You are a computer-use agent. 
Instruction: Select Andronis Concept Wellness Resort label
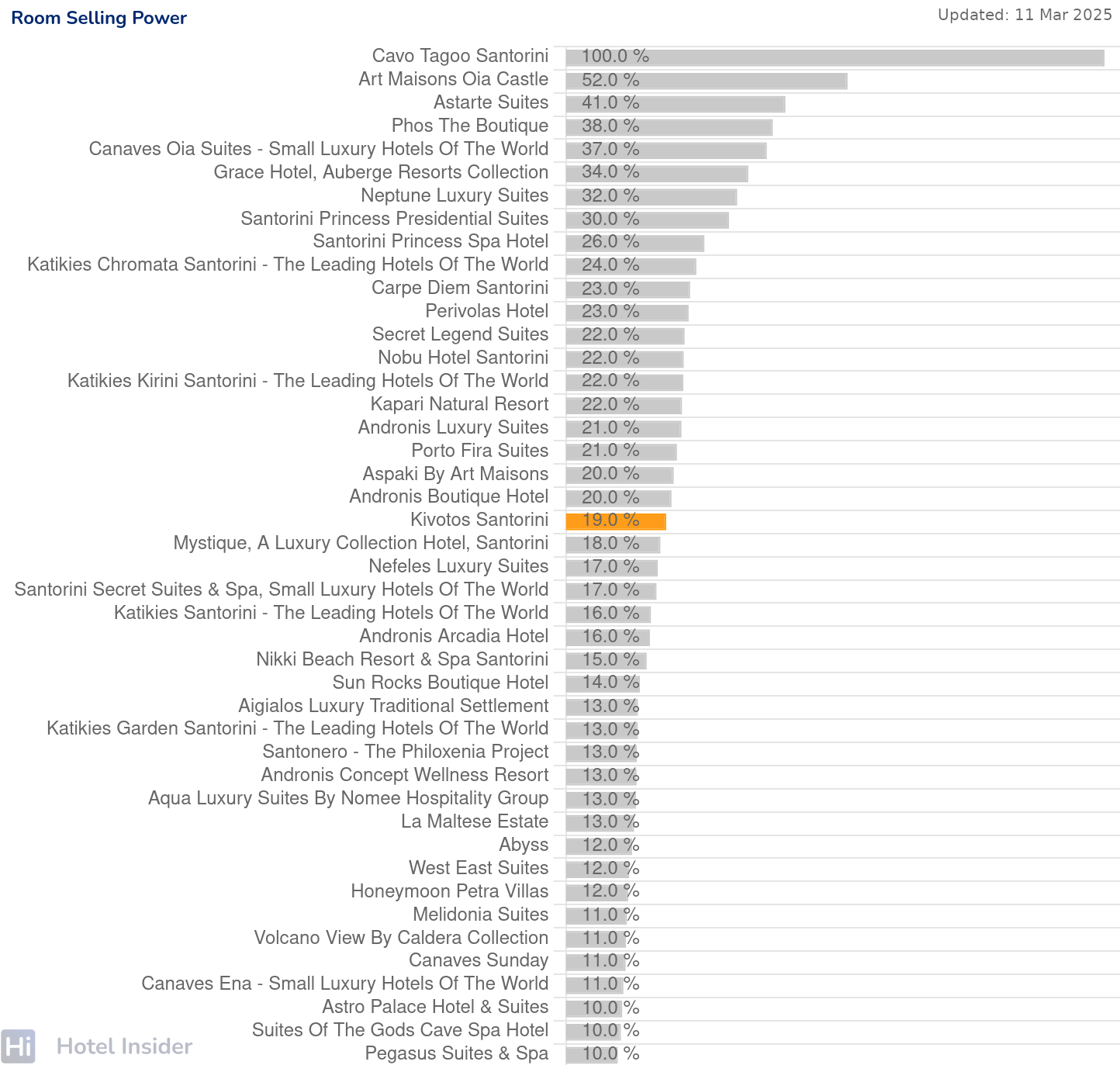tap(405, 775)
